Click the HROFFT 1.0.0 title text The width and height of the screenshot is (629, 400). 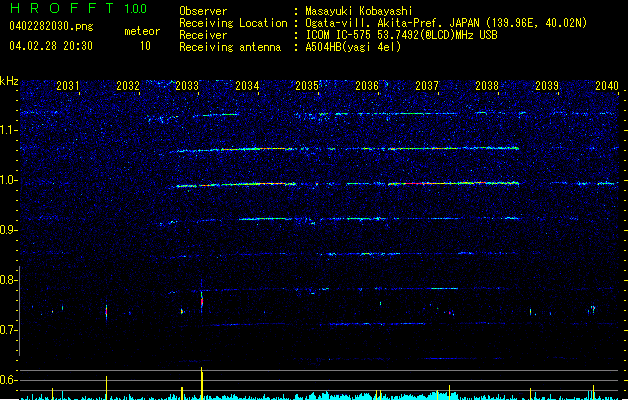[x=78, y=8]
